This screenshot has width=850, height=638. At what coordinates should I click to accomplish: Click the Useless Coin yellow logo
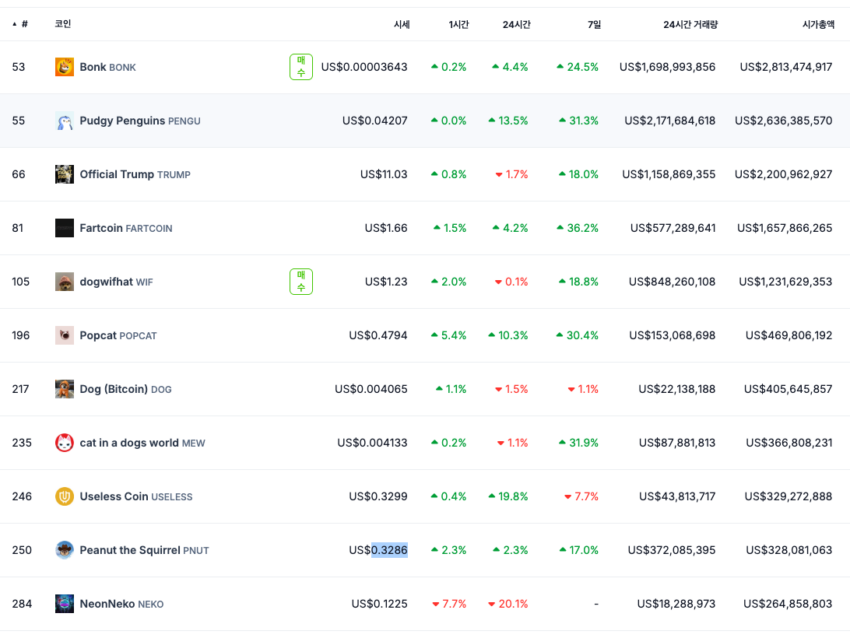point(64,497)
